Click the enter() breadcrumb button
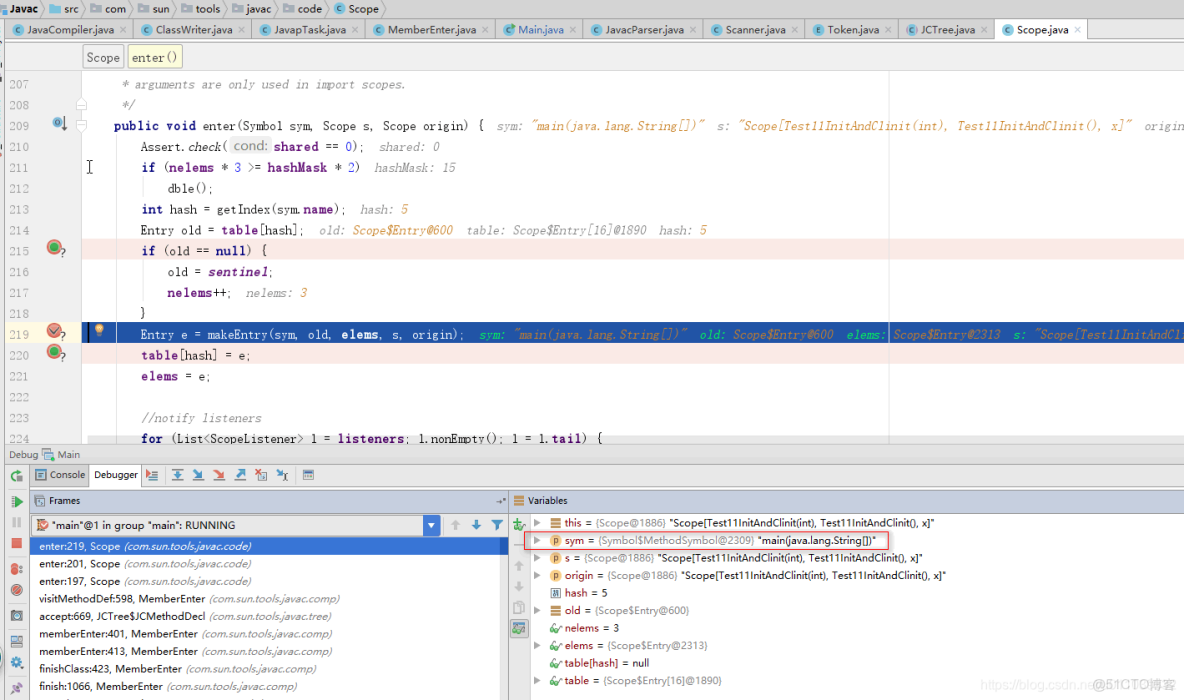1184x700 pixels. click(x=153, y=57)
